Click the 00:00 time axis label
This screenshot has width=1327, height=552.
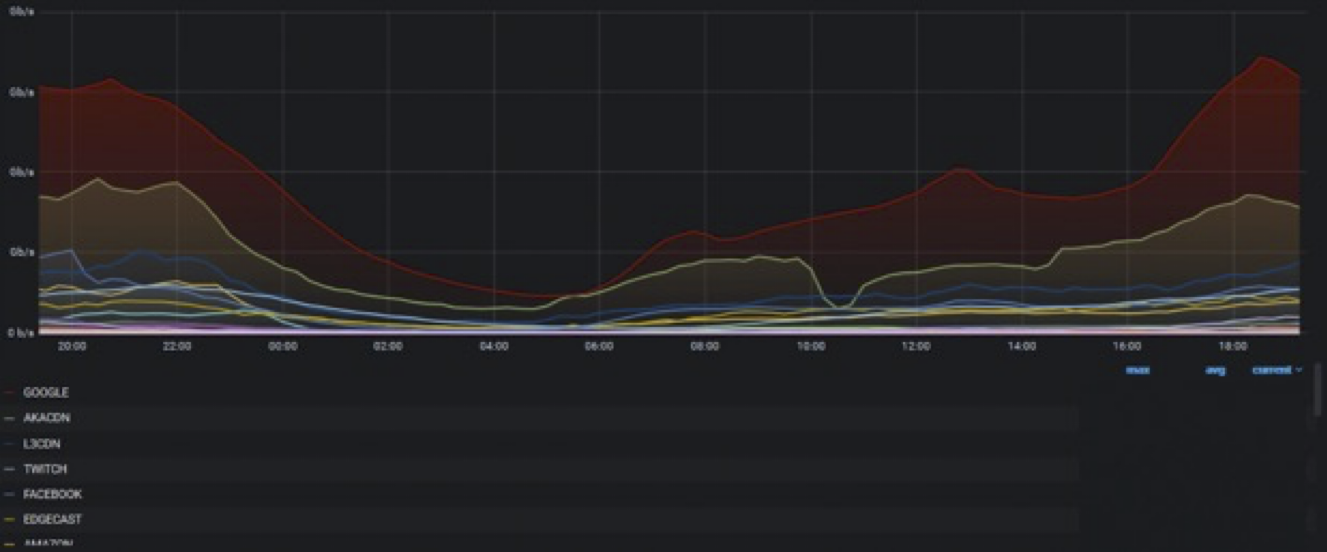(283, 347)
